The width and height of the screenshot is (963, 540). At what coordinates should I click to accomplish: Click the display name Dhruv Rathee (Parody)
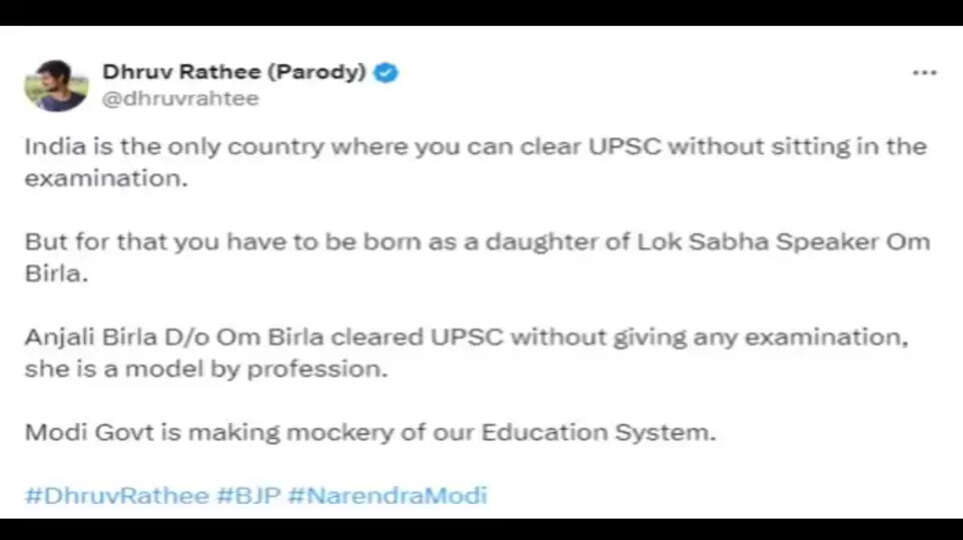point(234,72)
